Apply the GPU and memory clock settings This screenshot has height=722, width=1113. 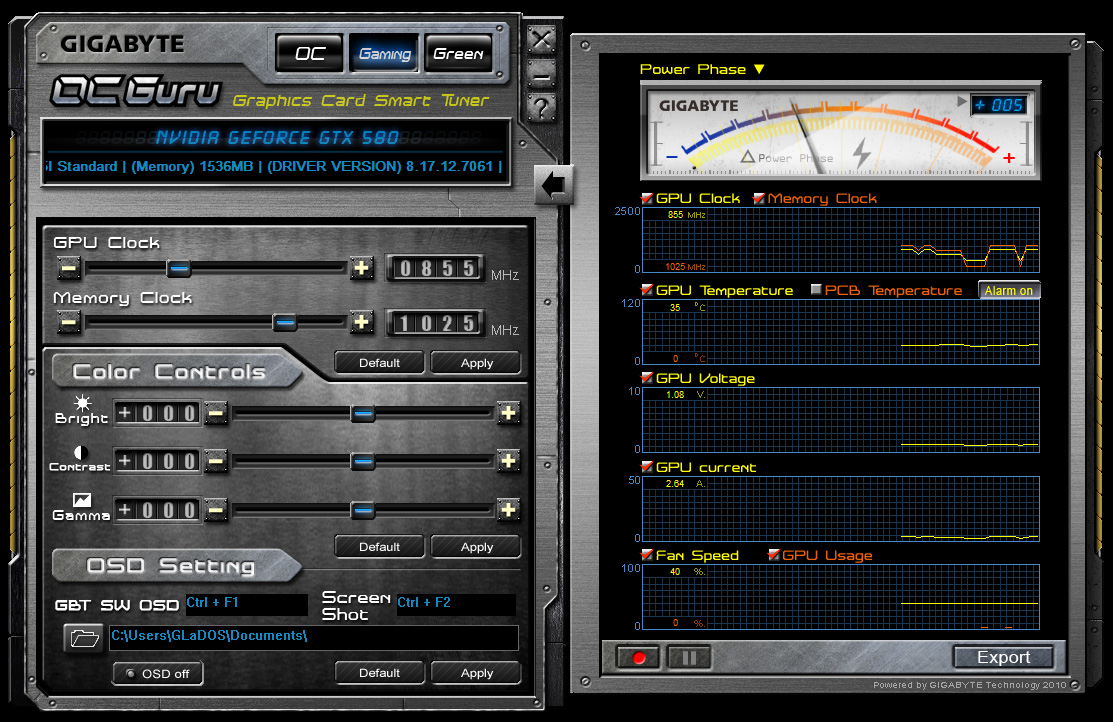click(476, 363)
